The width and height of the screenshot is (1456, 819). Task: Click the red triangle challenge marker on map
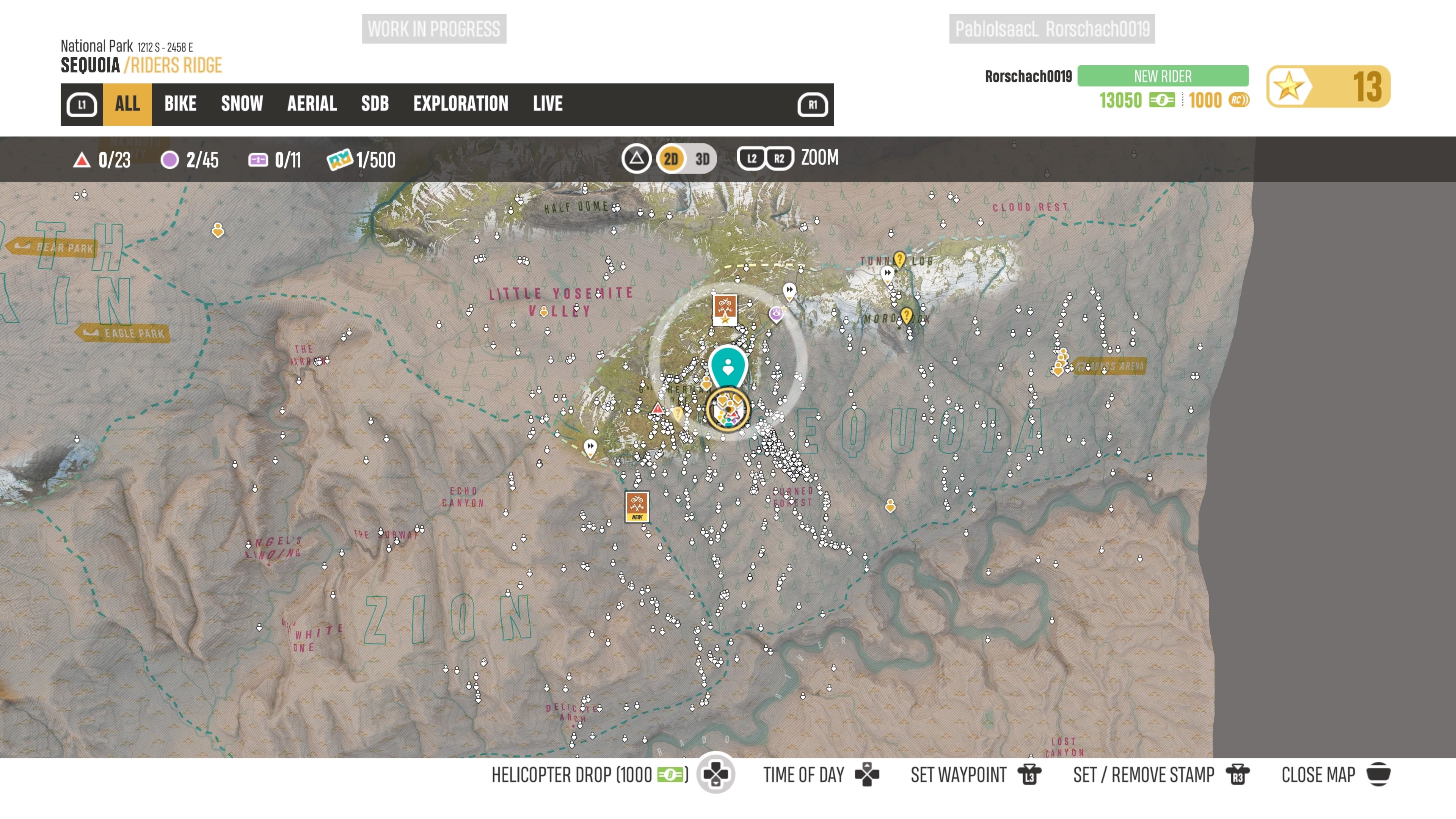coord(657,408)
